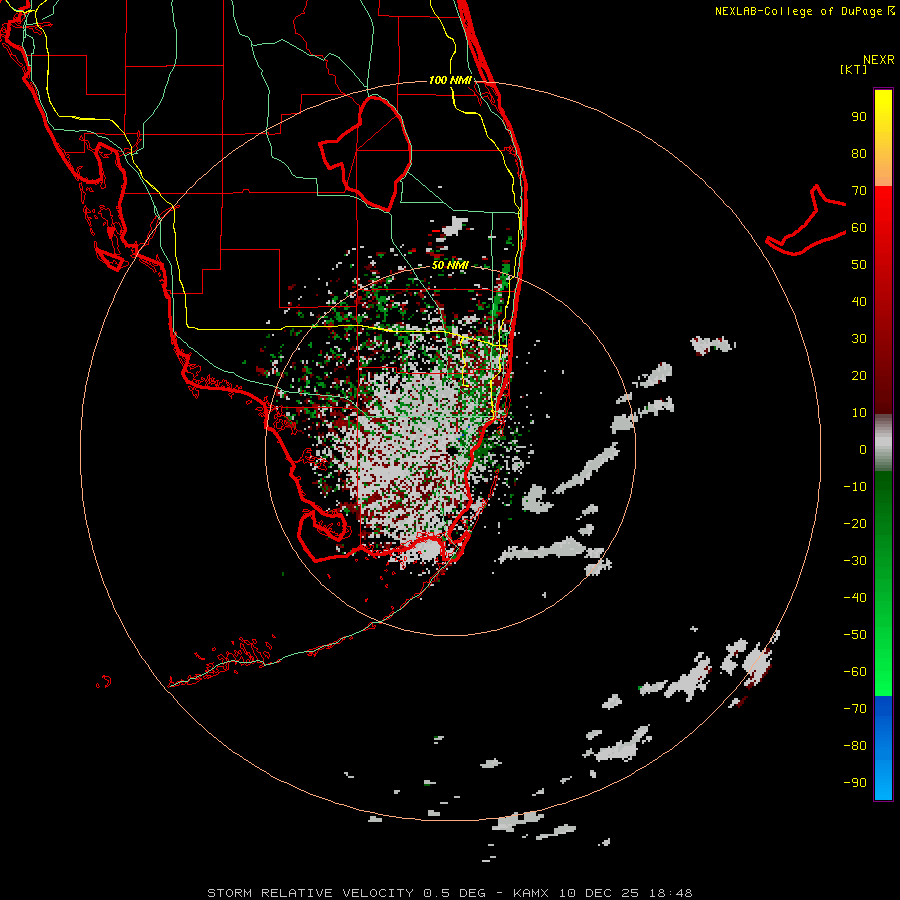Click the Storm Relative Velocity footer caption
Viewport: 900px width, 900px height.
(x=449, y=893)
